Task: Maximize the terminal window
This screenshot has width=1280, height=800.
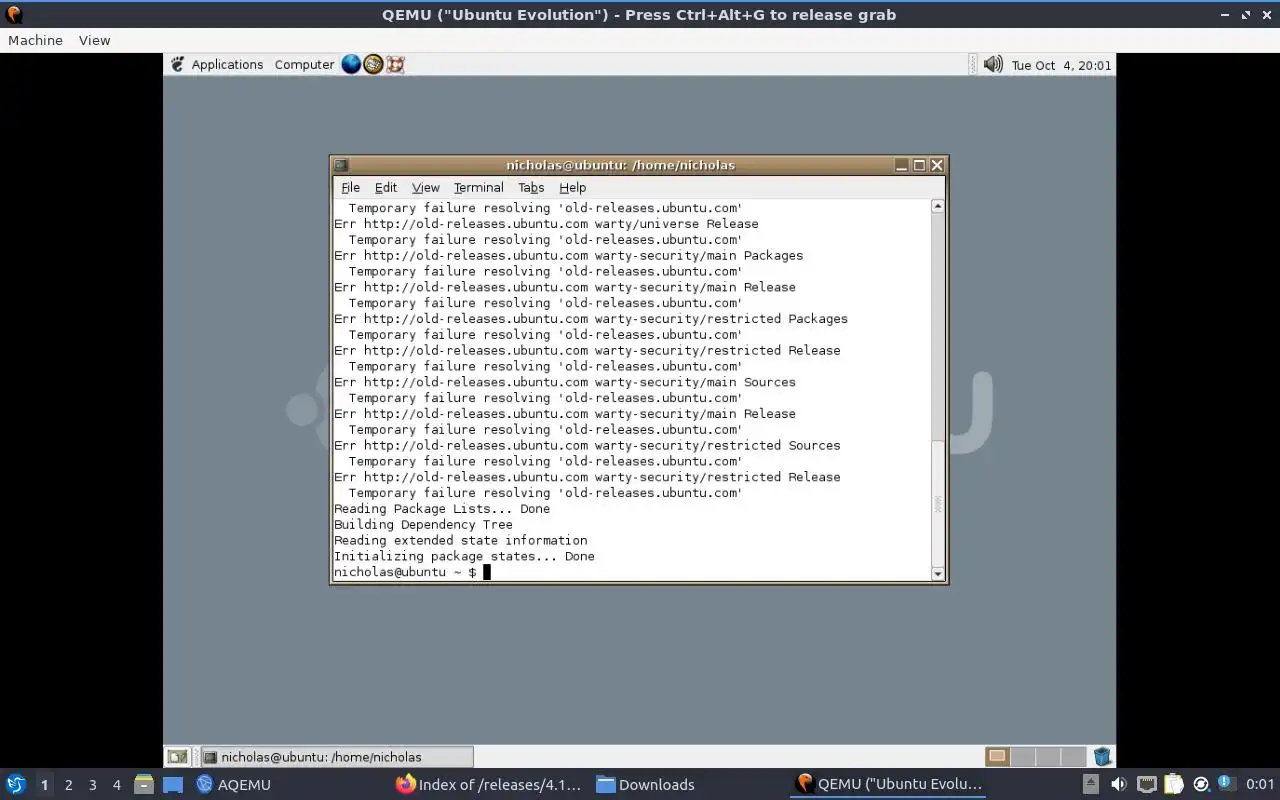Action: (919, 165)
